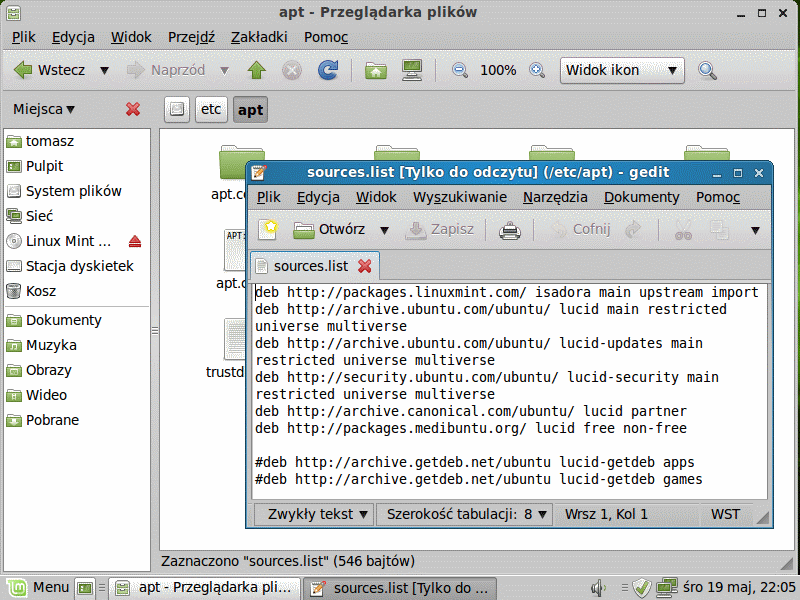Open the Szerokość tabulacji dropdown
Viewport: 800px width, 600px height.
pyautogui.click(x=464, y=514)
